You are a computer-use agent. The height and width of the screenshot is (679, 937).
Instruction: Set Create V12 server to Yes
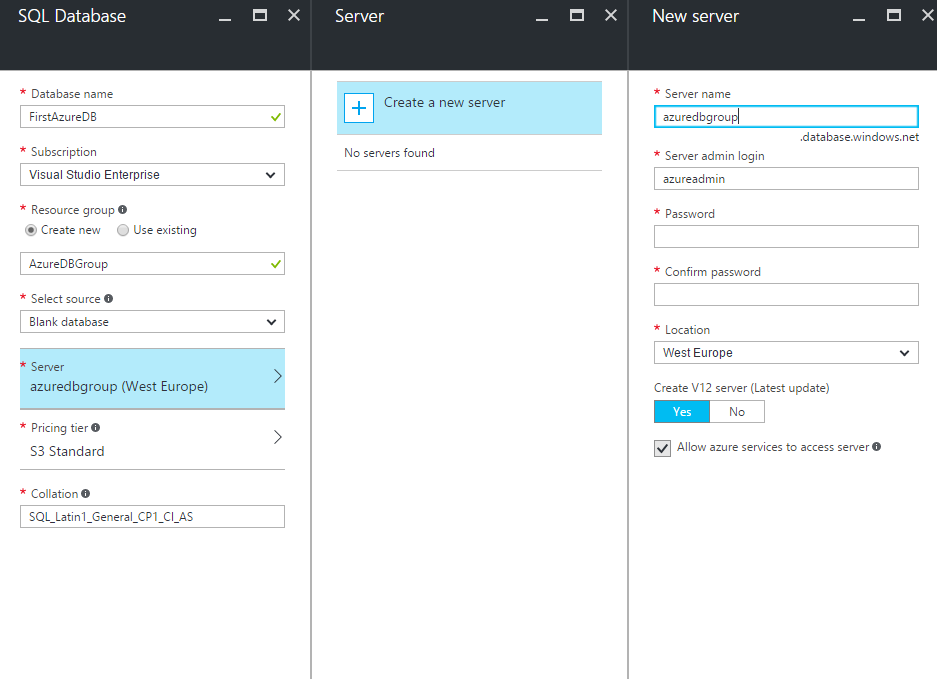682,412
